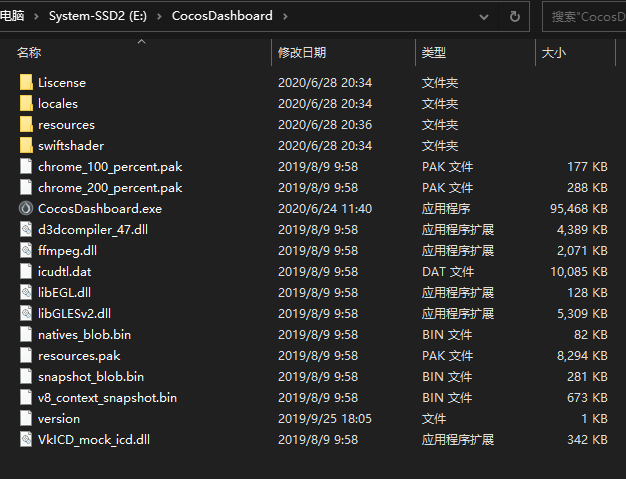The image size is (626, 479).
Task: Select the snapshot_blob.bin file name
Action: click(x=91, y=377)
